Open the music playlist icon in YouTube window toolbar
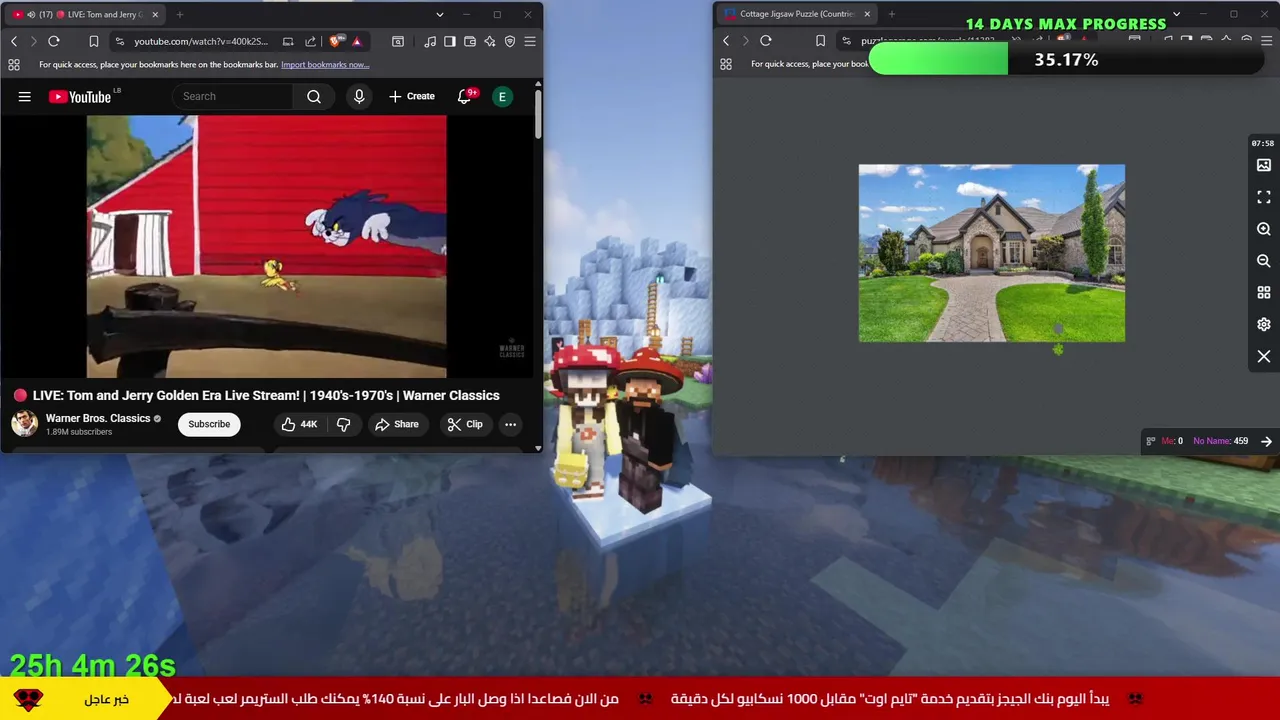This screenshot has height=720, width=1280. pos(430,41)
